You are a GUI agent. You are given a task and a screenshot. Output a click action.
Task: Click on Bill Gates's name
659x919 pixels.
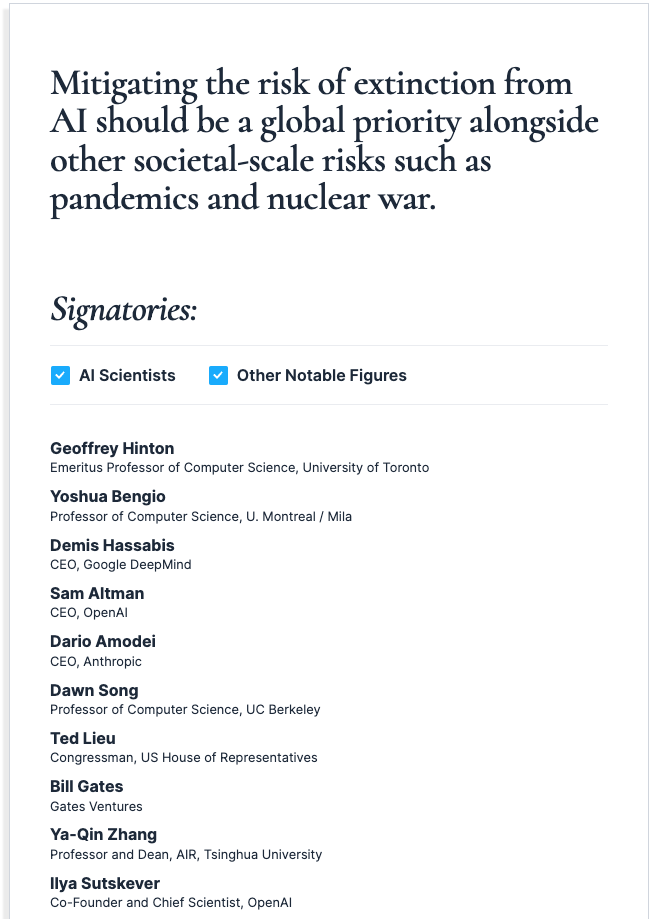pyautogui.click(x=87, y=786)
